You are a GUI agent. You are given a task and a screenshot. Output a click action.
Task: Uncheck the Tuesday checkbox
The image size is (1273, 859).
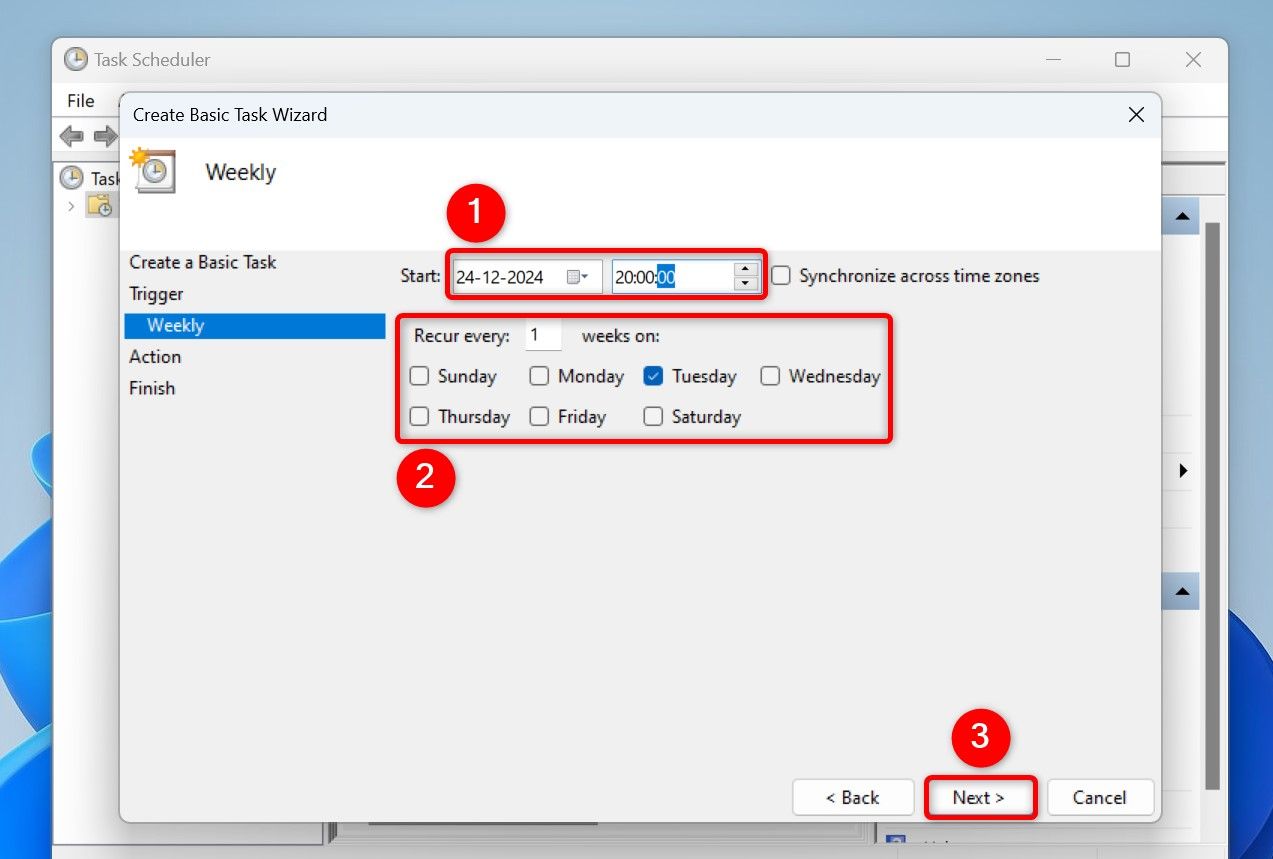coord(653,376)
